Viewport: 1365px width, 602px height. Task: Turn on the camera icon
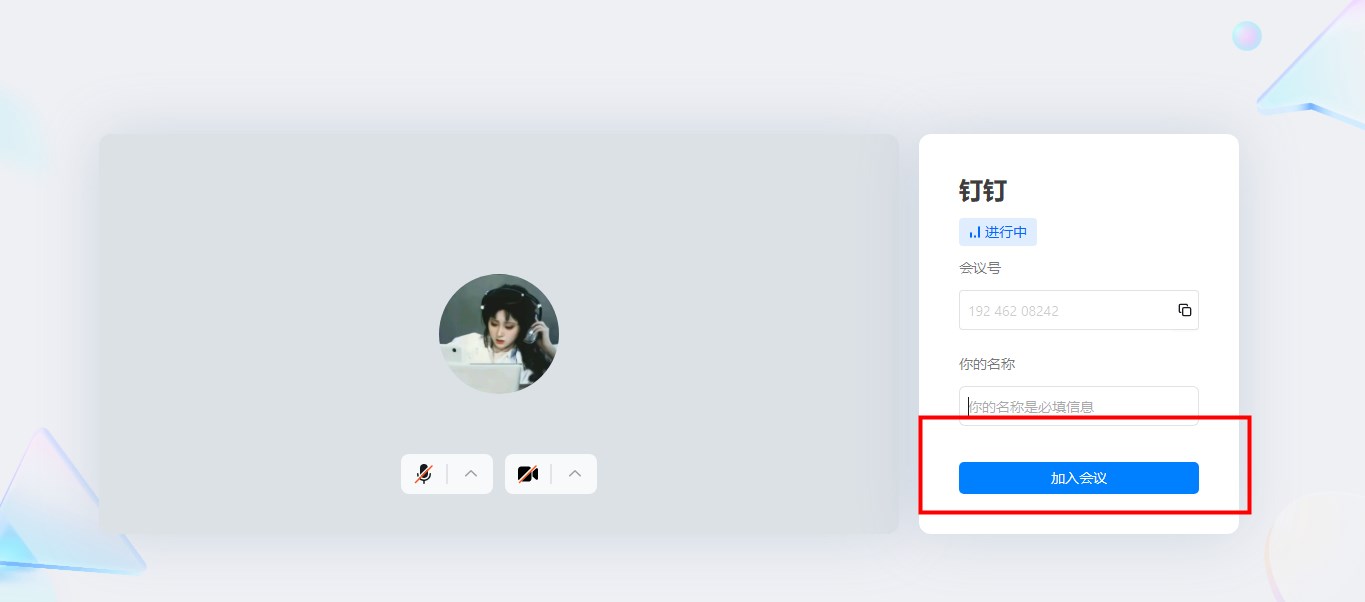528,474
